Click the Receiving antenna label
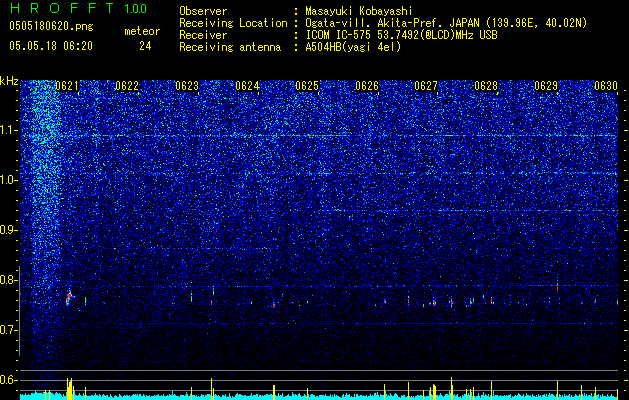Viewport: 629px width, 400px height. pyautogui.click(x=230, y=47)
